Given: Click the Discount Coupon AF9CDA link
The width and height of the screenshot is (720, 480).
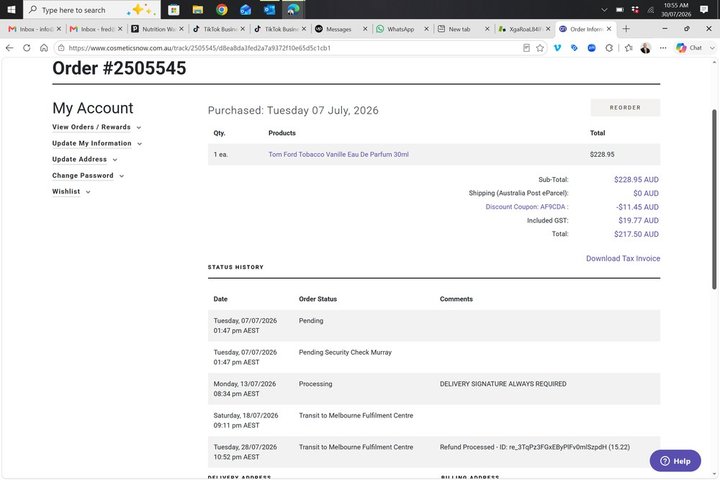Looking at the screenshot, I should click(527, 207).
